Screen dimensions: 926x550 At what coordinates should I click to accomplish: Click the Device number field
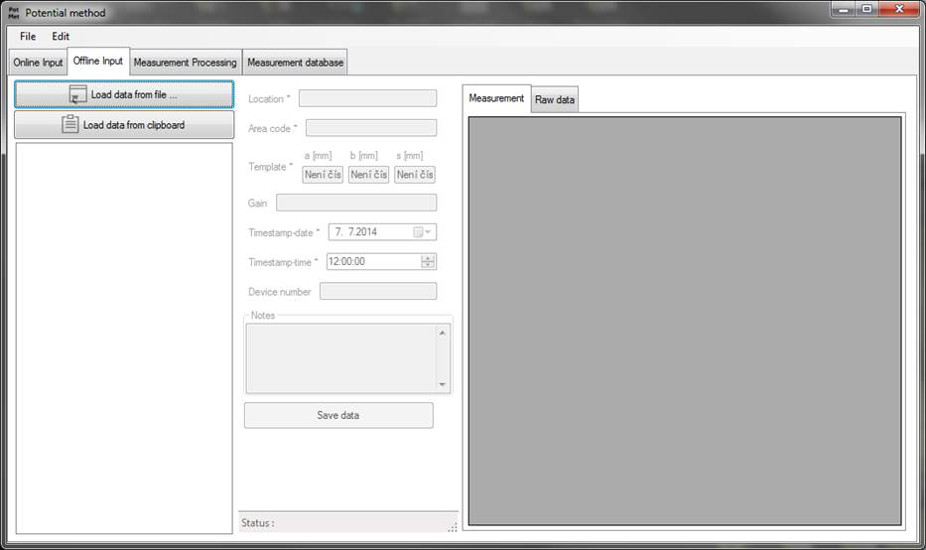coord(377,292)
